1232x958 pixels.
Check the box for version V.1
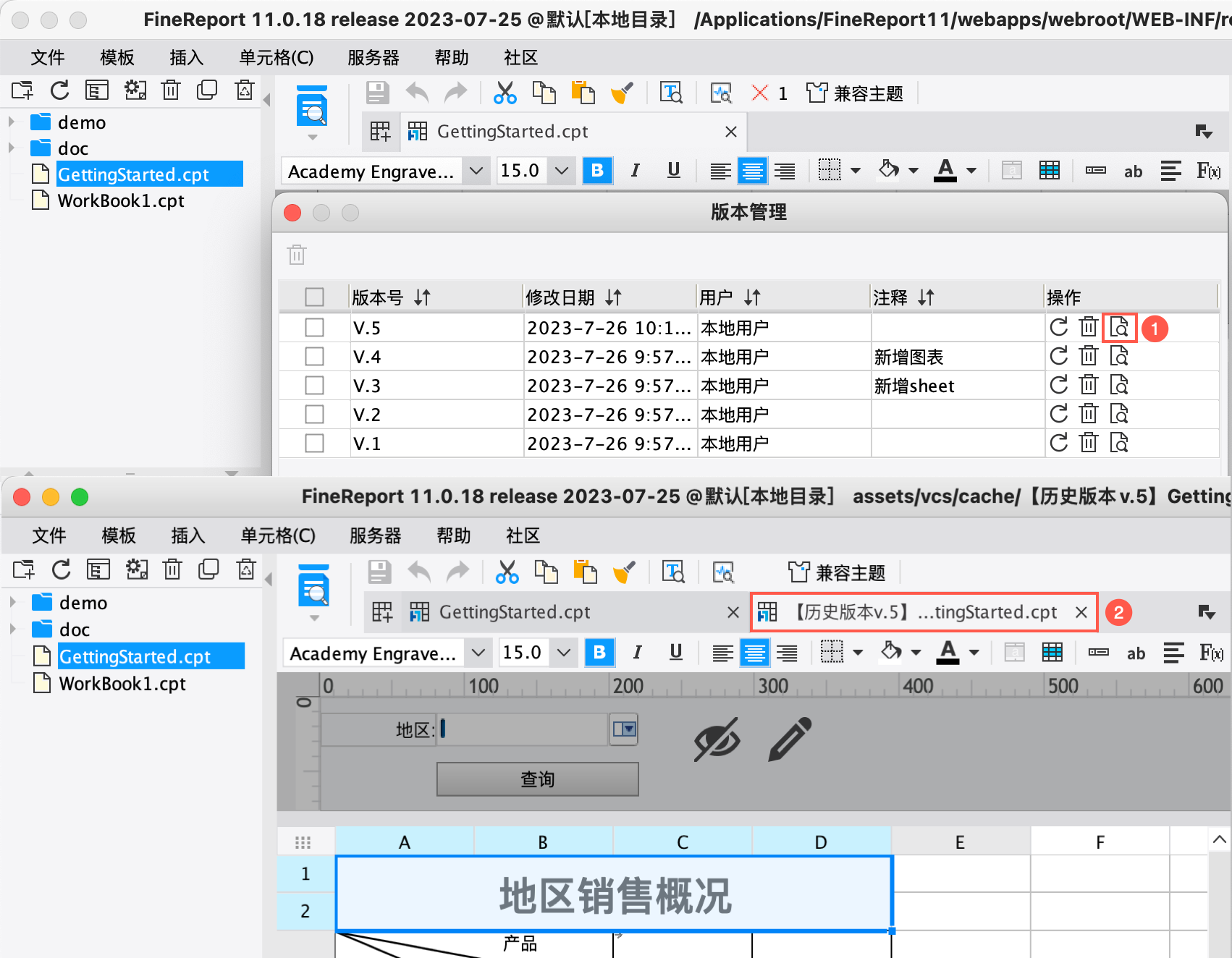pyautogui.click(x=314, y=443)
